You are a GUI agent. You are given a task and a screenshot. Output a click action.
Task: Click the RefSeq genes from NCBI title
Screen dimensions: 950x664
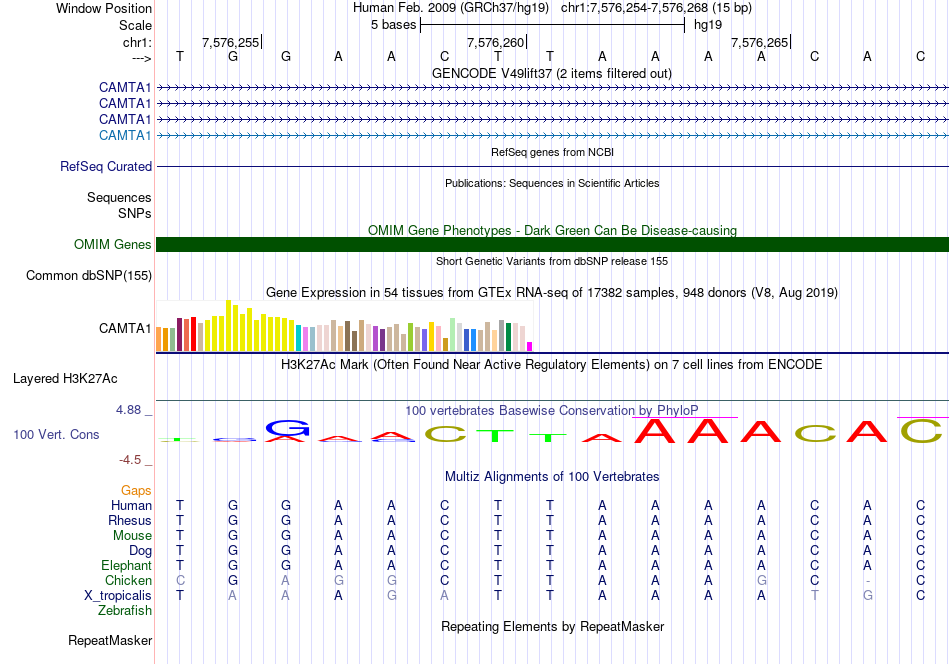click(552, 152)
